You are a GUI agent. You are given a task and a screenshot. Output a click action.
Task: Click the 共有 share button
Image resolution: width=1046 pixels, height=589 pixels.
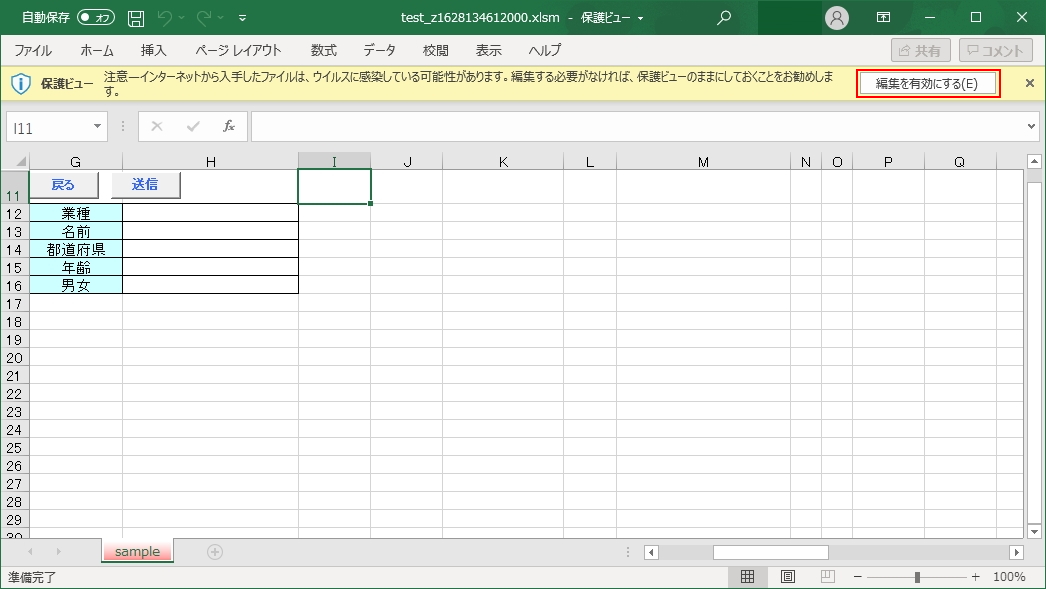tap(921, 51)
